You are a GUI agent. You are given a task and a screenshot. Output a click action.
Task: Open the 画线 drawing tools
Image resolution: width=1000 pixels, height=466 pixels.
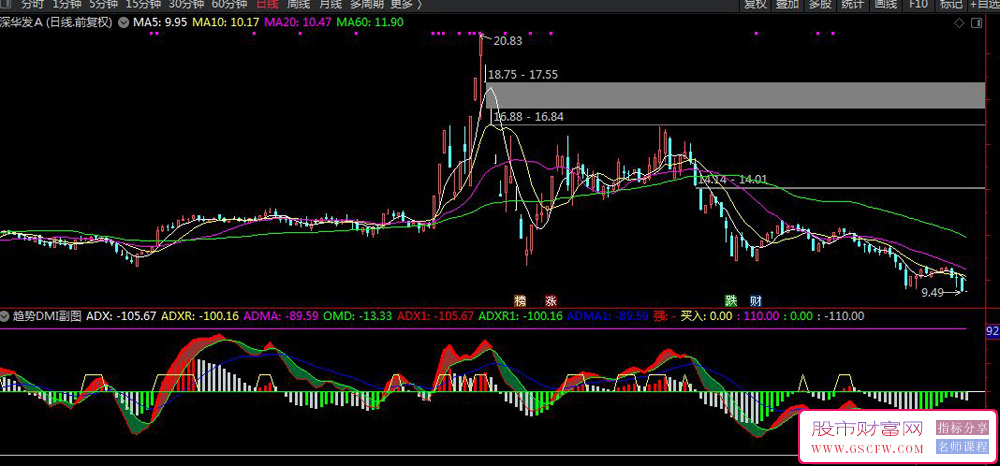click(885, 4)
